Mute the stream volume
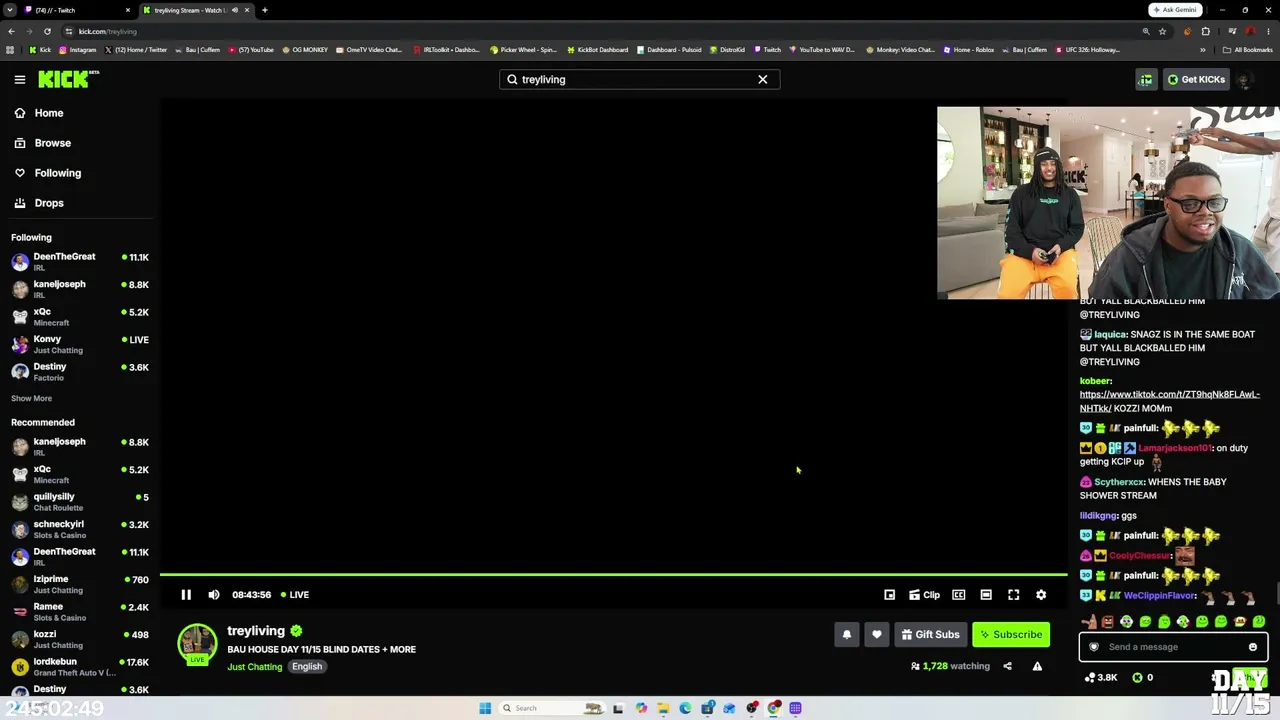 pos(214,594)
